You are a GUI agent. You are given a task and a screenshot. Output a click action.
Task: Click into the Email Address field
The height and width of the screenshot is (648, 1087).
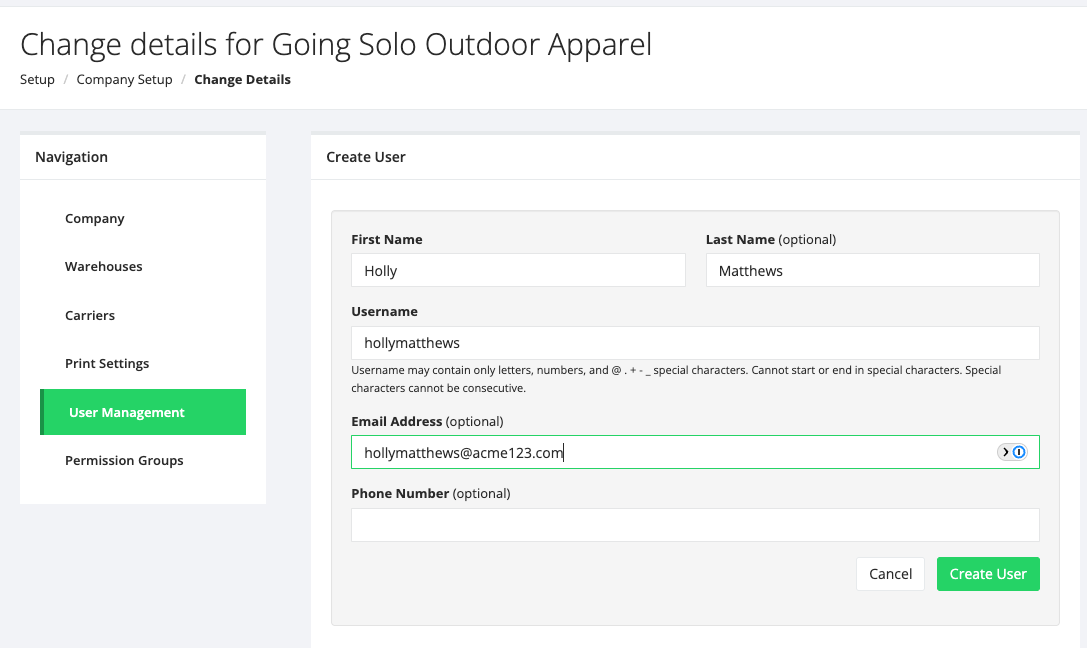point(695,452)
